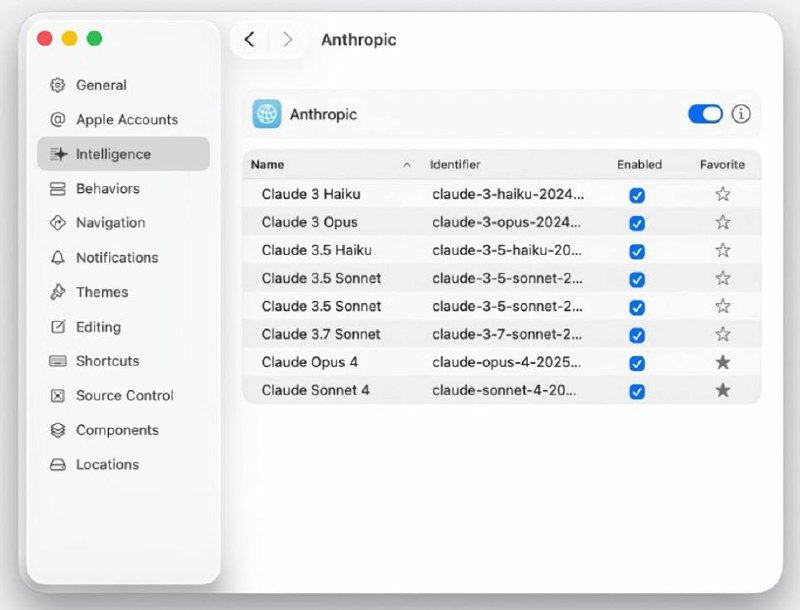Click the Locations drive icon
800x610 pixels.
click(58, 465)
